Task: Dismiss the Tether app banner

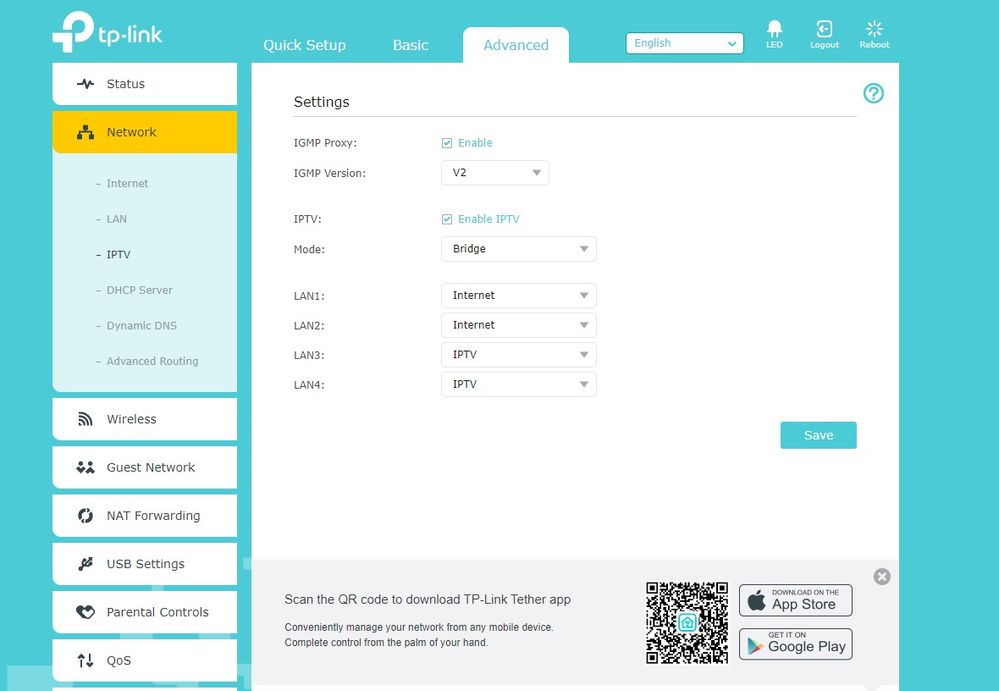Action: (881, 576)
